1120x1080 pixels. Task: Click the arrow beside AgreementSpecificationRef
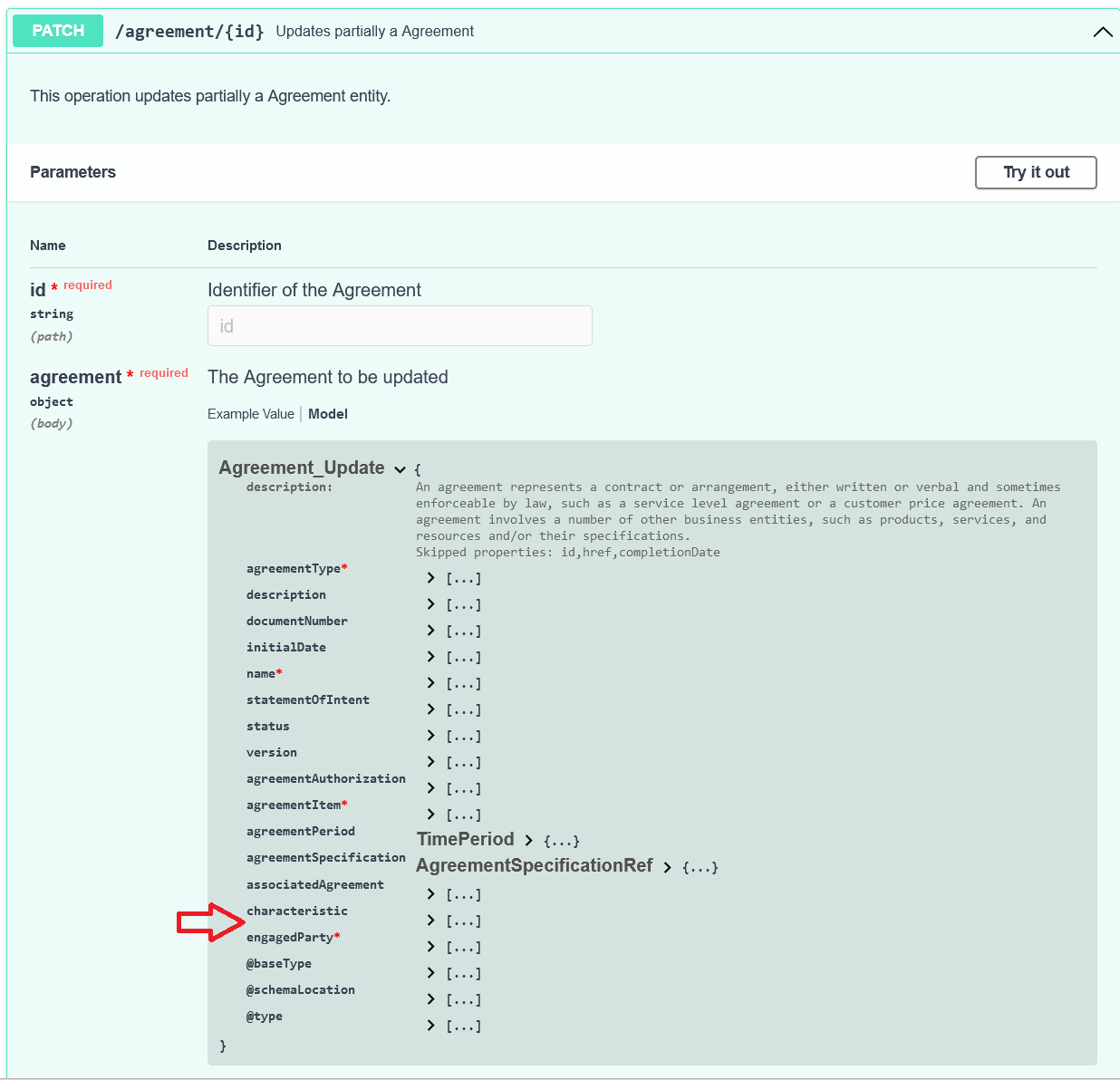(667, 867)
